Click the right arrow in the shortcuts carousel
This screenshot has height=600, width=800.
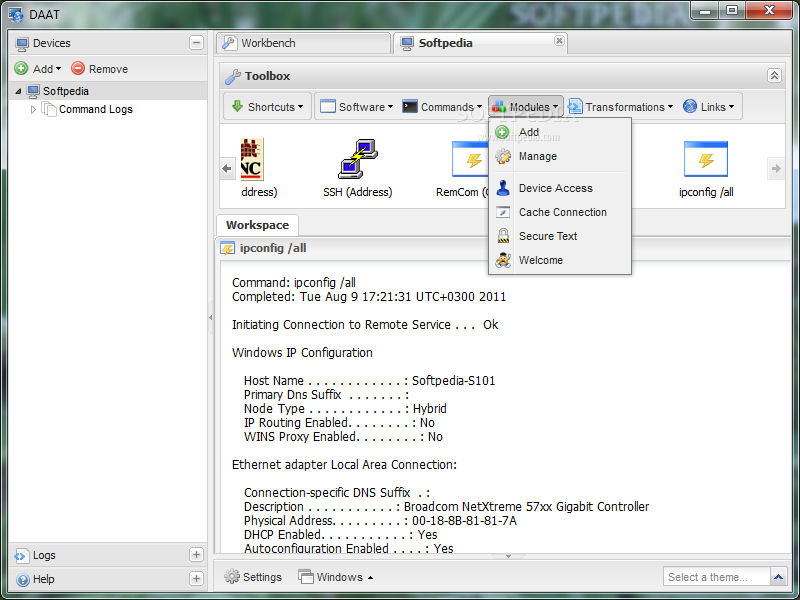[776, 168]
